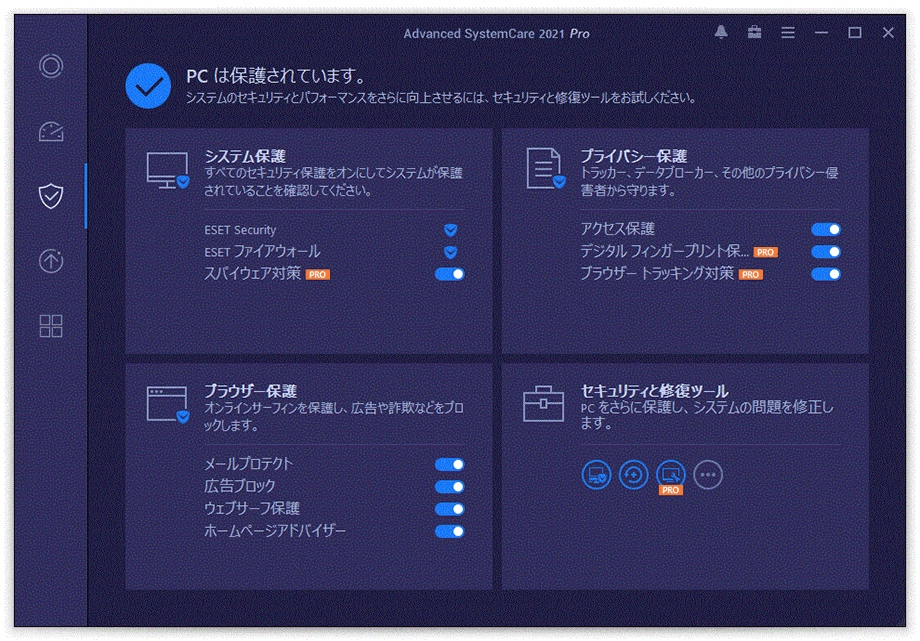
Task: Click the blue checkmark protection status icon
Action: [x=148, y=86]
